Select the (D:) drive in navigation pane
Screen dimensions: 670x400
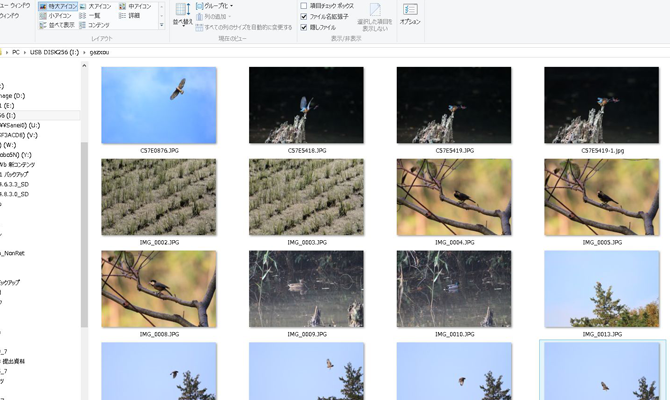click(x=13, y=96)
